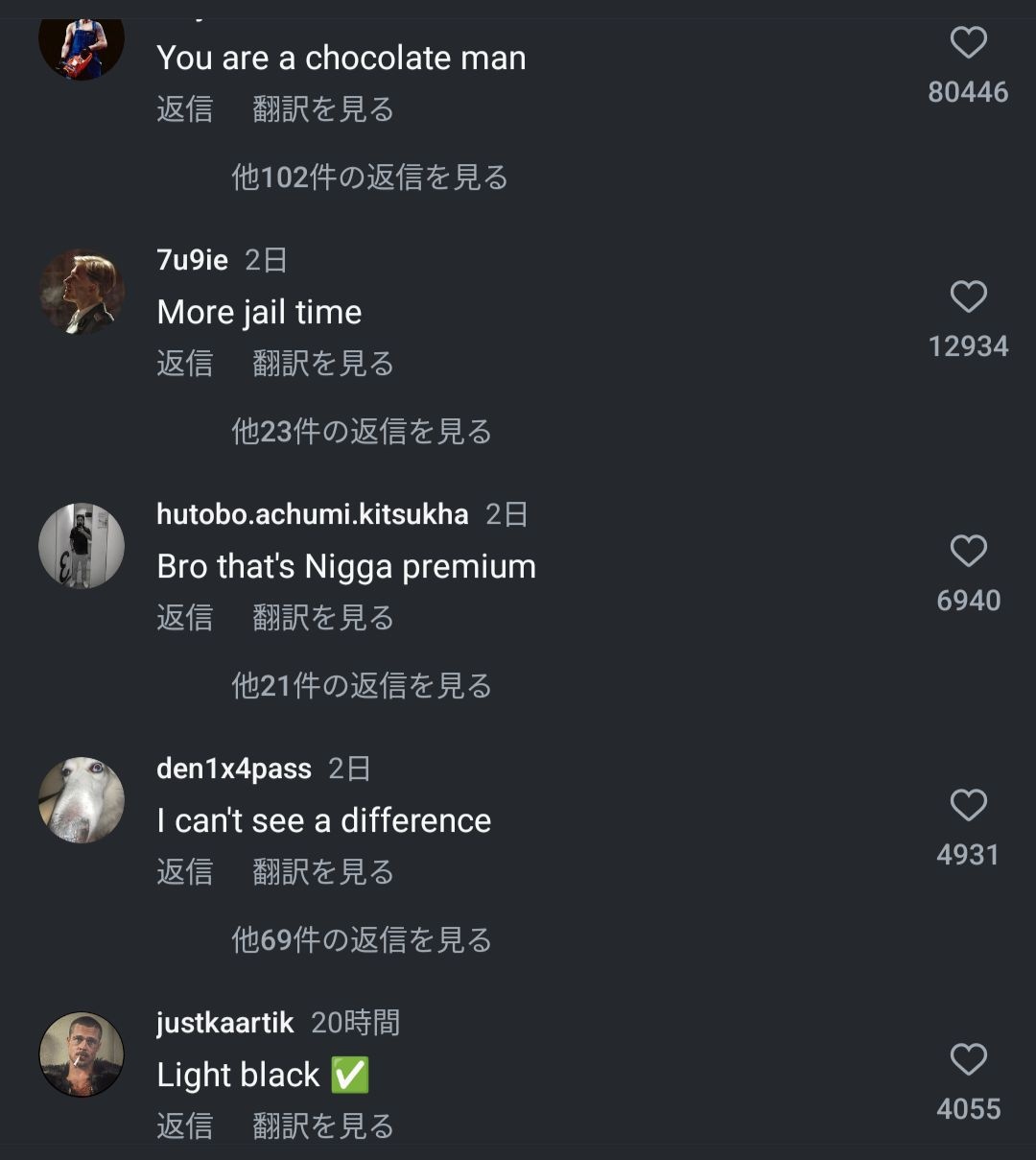The width and height of the screenshot is (1036, 1160).
Task: Expand 21 replies under hutobo.achumi.kitsukha
Action: 362,686
